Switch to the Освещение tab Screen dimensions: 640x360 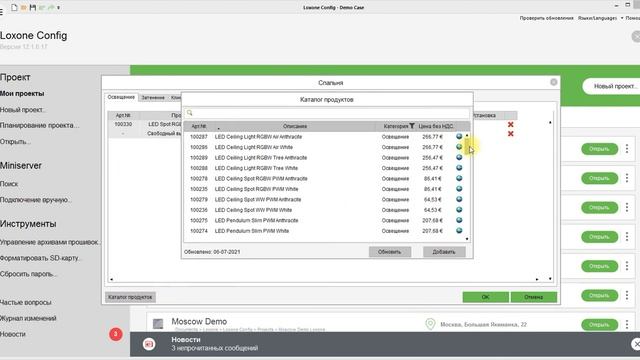(121, 98)
